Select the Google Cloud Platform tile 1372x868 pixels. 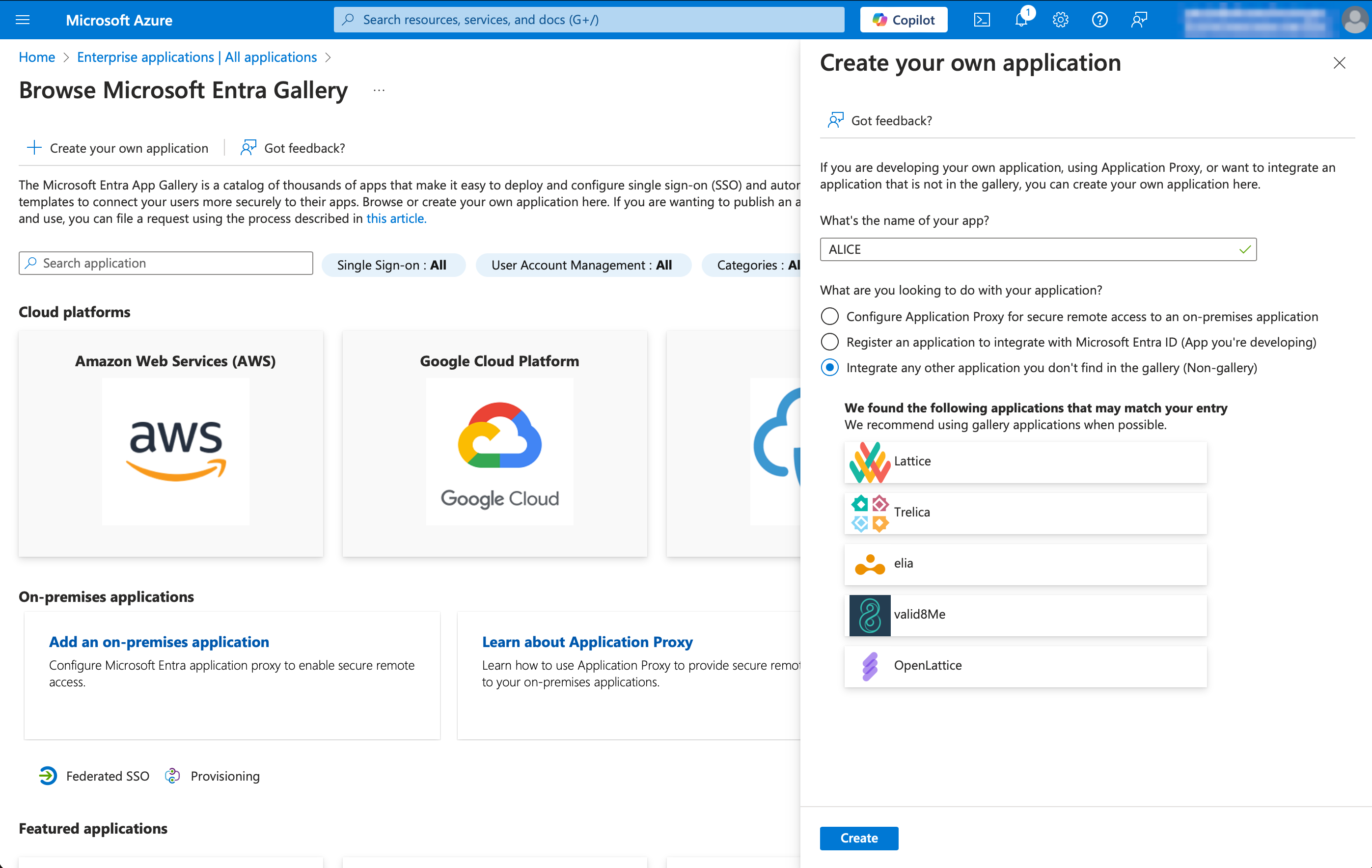point(494,443)
